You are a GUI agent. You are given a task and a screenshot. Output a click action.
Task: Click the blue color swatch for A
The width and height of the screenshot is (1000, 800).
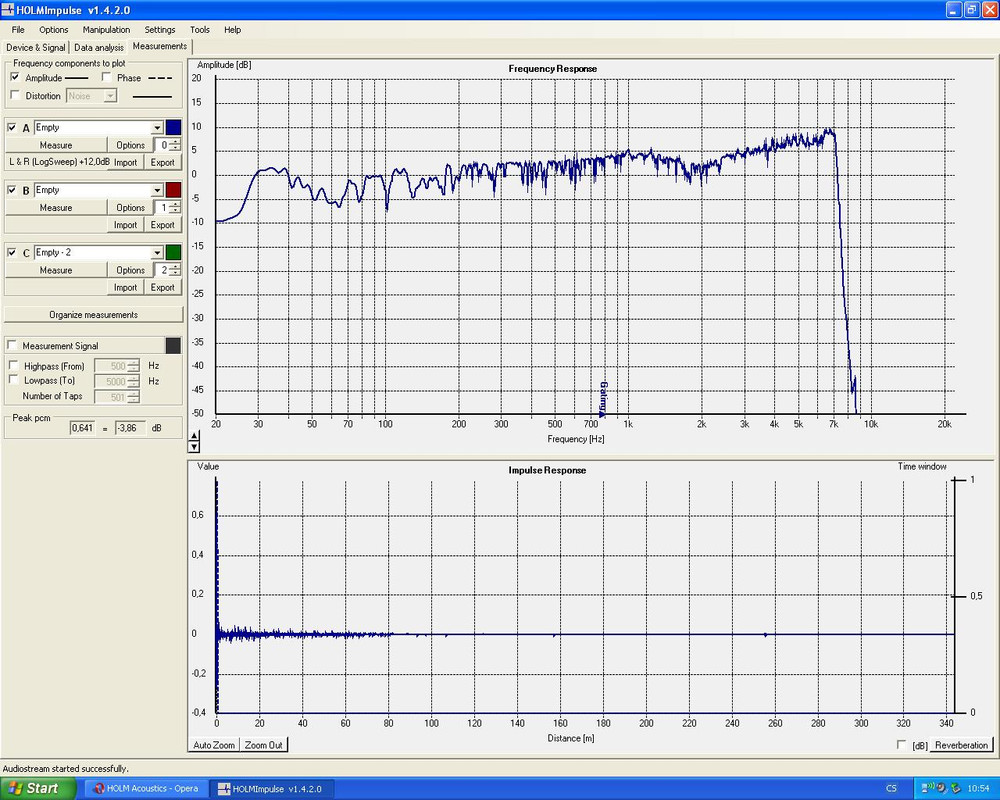pos(173,127)
